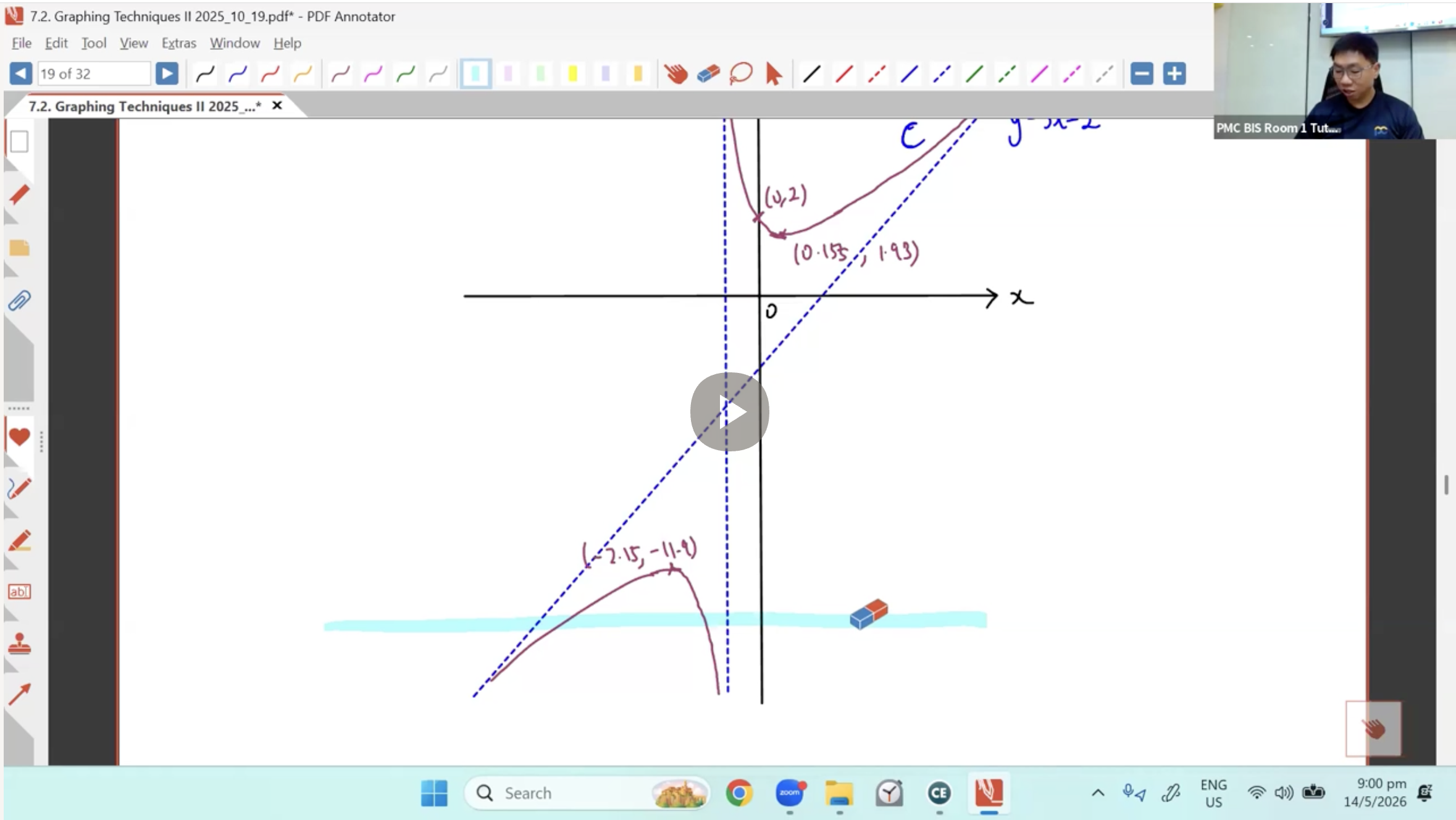This screenshot has height=820, width=1456.
Task: Open the heart Favorites toolbox
Action: (19, 437)
